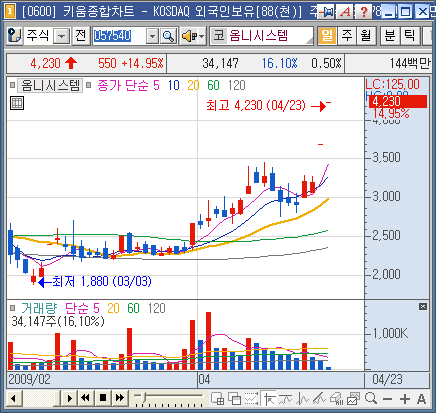Click the rewind double-left playback button
The image size is (436, 413).
pyautogui.click(x=85, y=398)
